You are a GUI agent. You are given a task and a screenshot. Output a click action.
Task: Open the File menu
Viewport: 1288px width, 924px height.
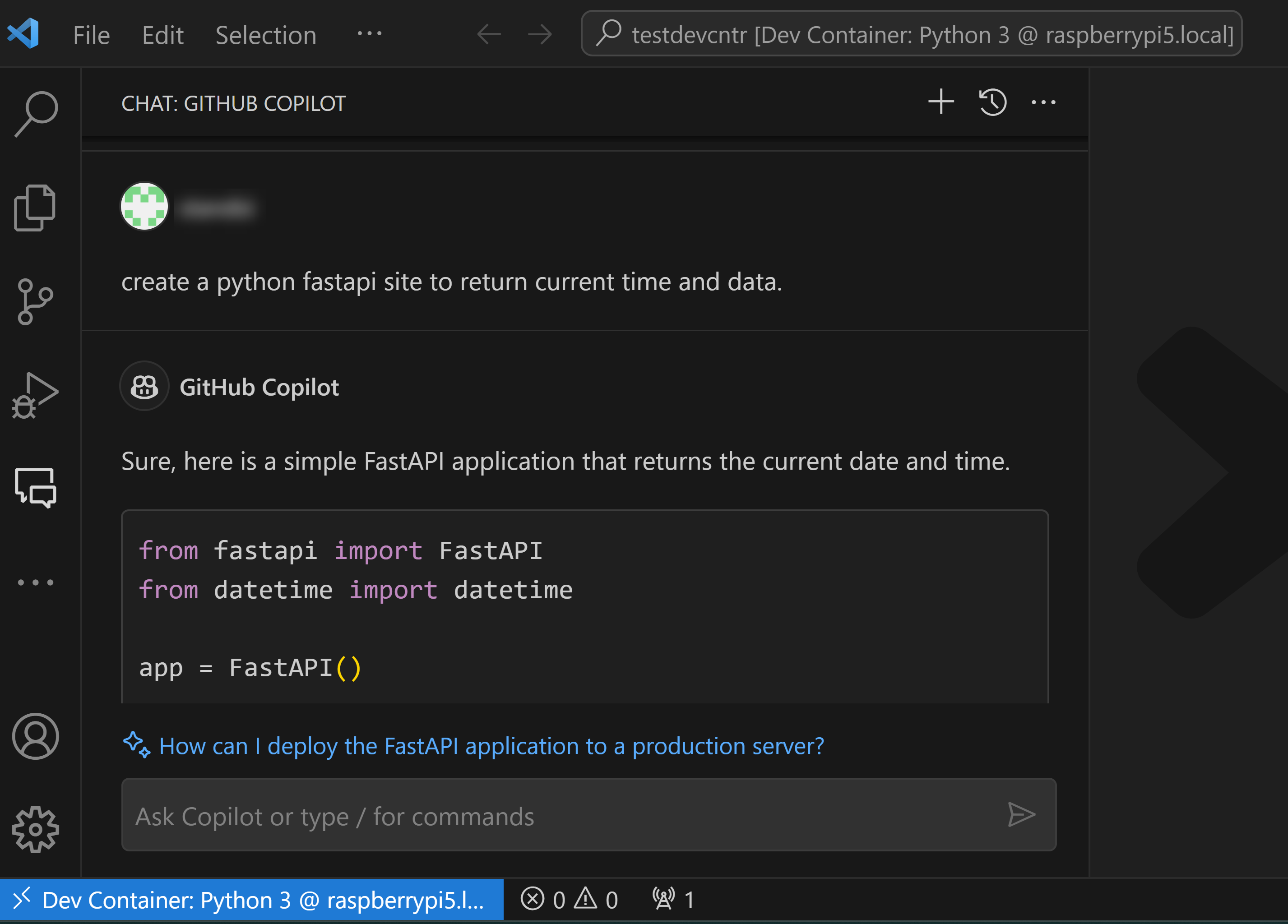pyautogui.click(x=92, y=35)
